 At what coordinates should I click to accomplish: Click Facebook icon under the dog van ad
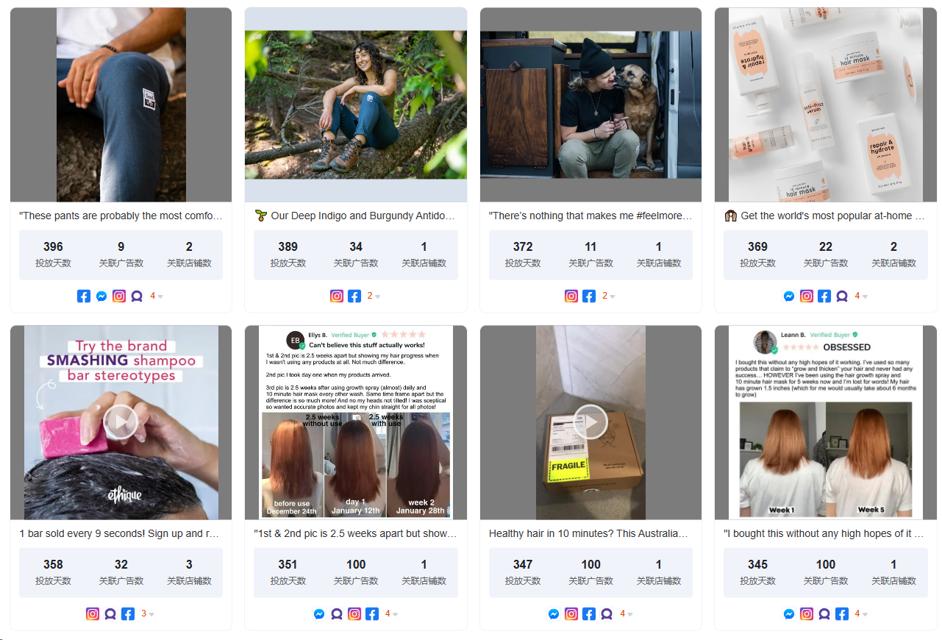pos(589,296)
